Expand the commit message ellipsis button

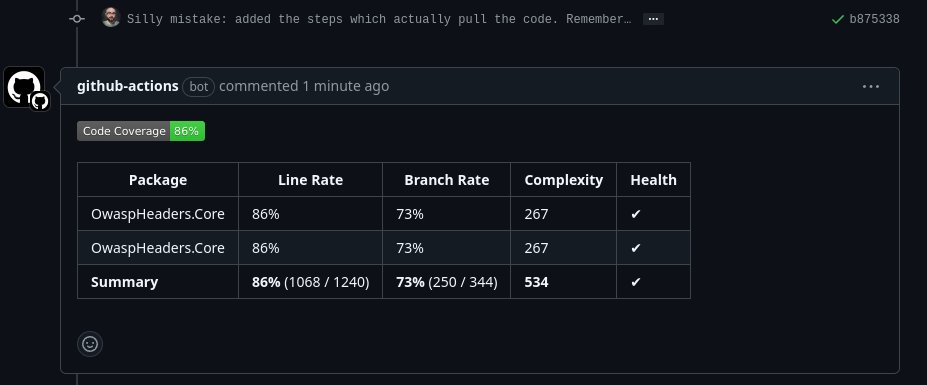coord(653,19)
